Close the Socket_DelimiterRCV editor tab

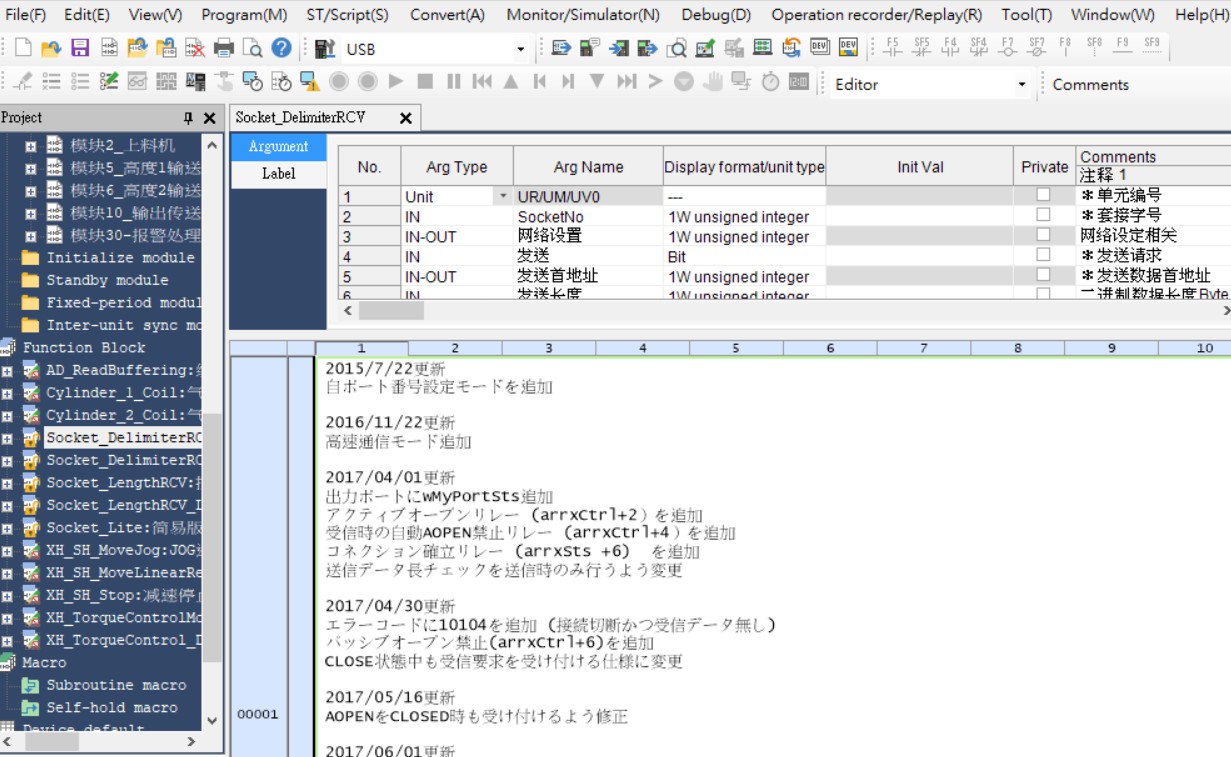pyautogui.click(x=405, y=118)
